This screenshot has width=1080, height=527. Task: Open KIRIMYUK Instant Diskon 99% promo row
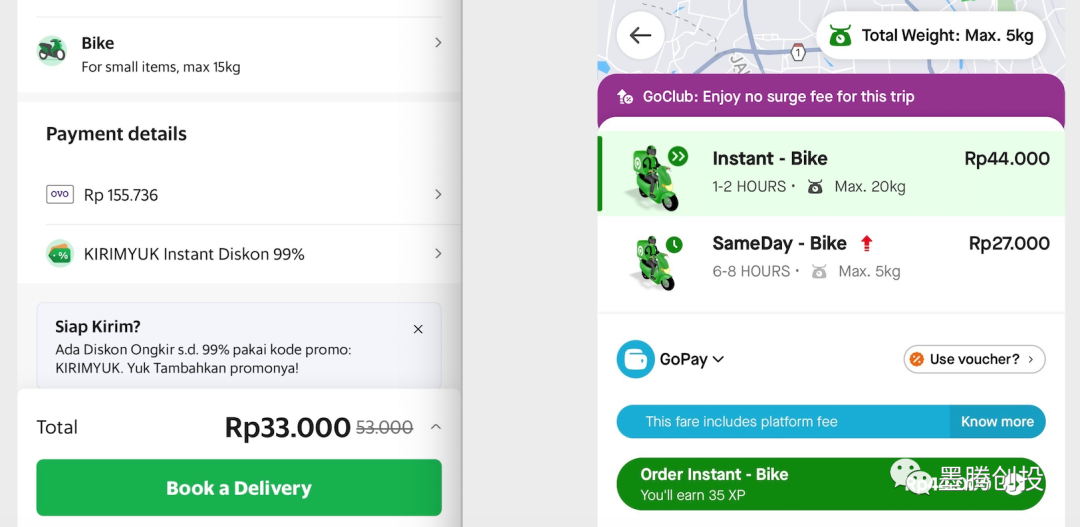240,254
